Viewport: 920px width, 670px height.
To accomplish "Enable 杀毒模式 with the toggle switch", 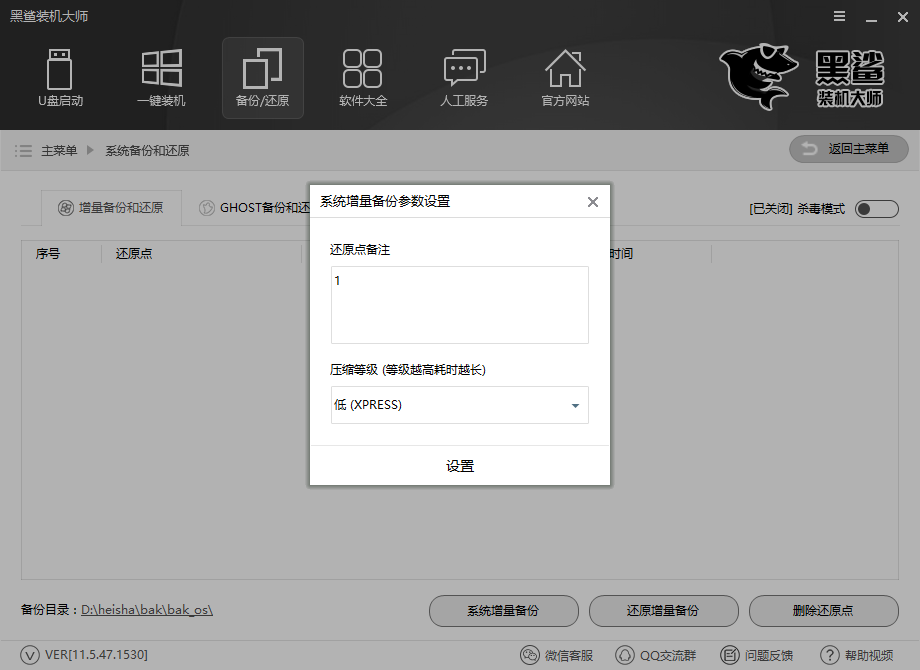I will (875, 209).
